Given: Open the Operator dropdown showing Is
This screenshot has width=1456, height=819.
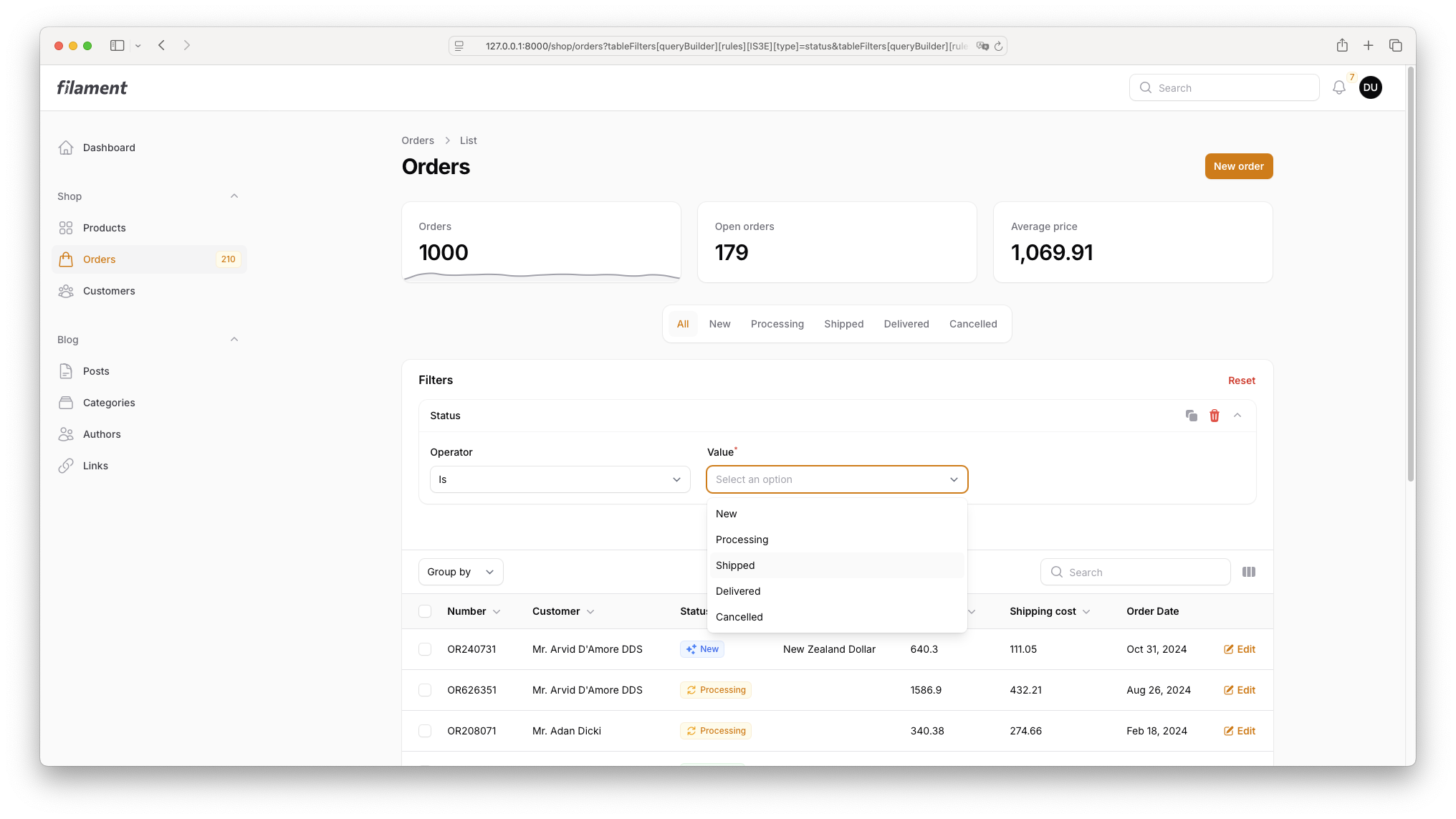Looking at the screenshot, I should pos(560,479).
